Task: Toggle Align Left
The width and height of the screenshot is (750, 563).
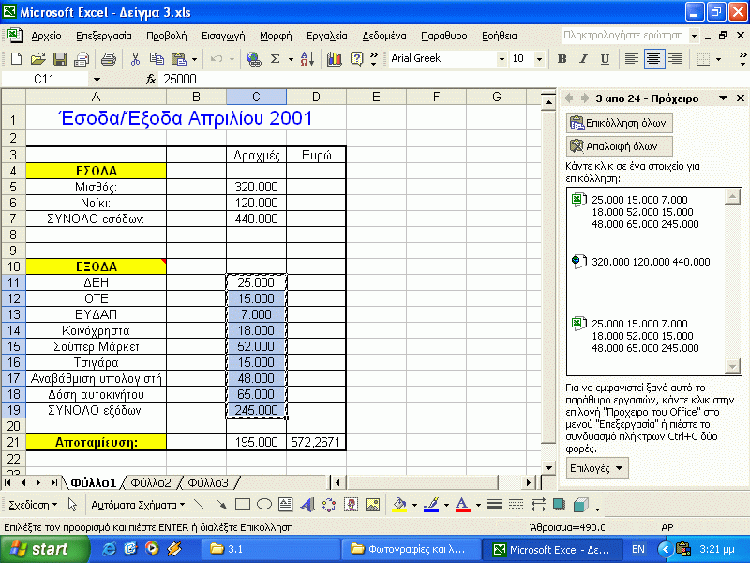Action: pos(631,59)
